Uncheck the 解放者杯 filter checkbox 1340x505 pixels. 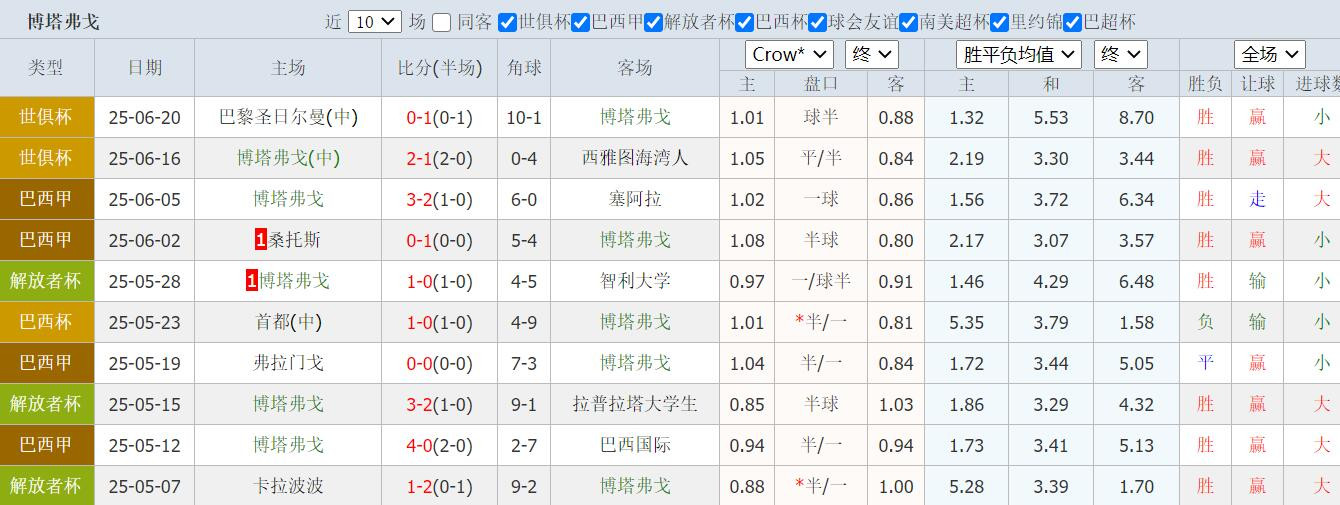pos(653,22)
